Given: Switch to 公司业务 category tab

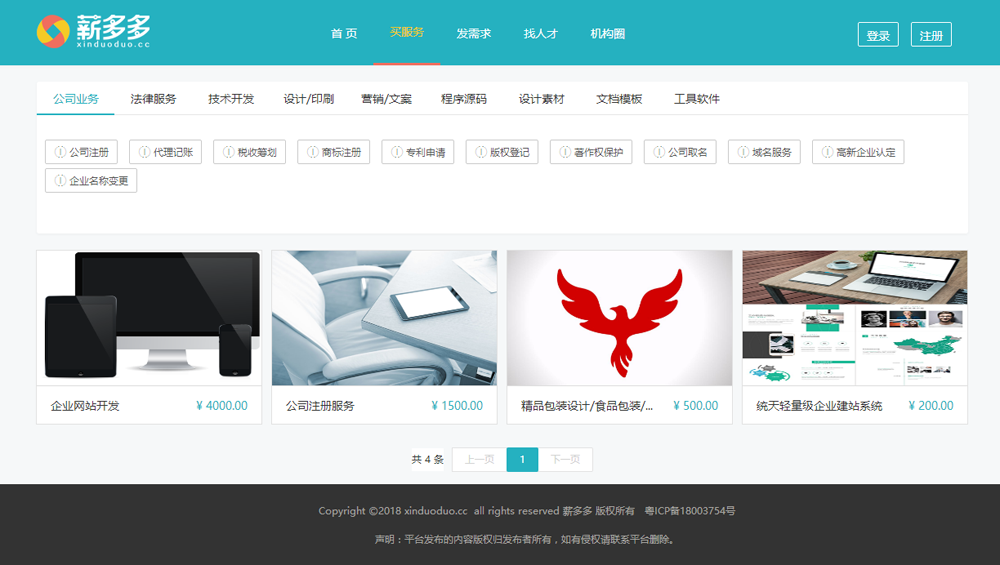Looking at the screenshot, I should [75, 99].
